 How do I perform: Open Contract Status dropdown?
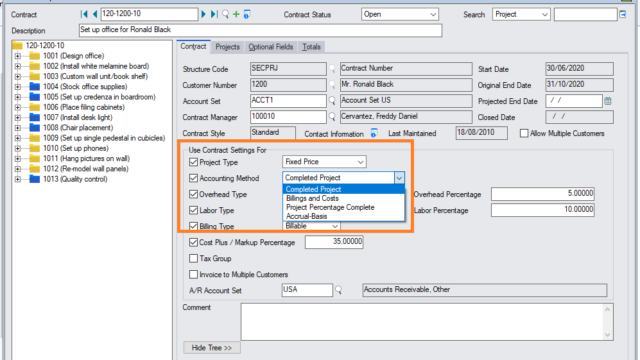pos(433,14)
